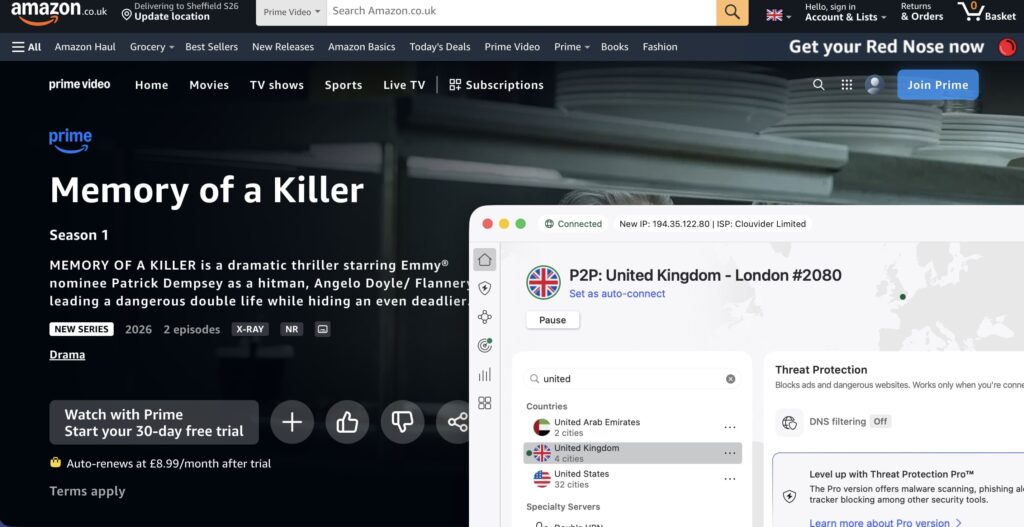Add Memory of a Killer to watchlist

click(x=292, y=423)
